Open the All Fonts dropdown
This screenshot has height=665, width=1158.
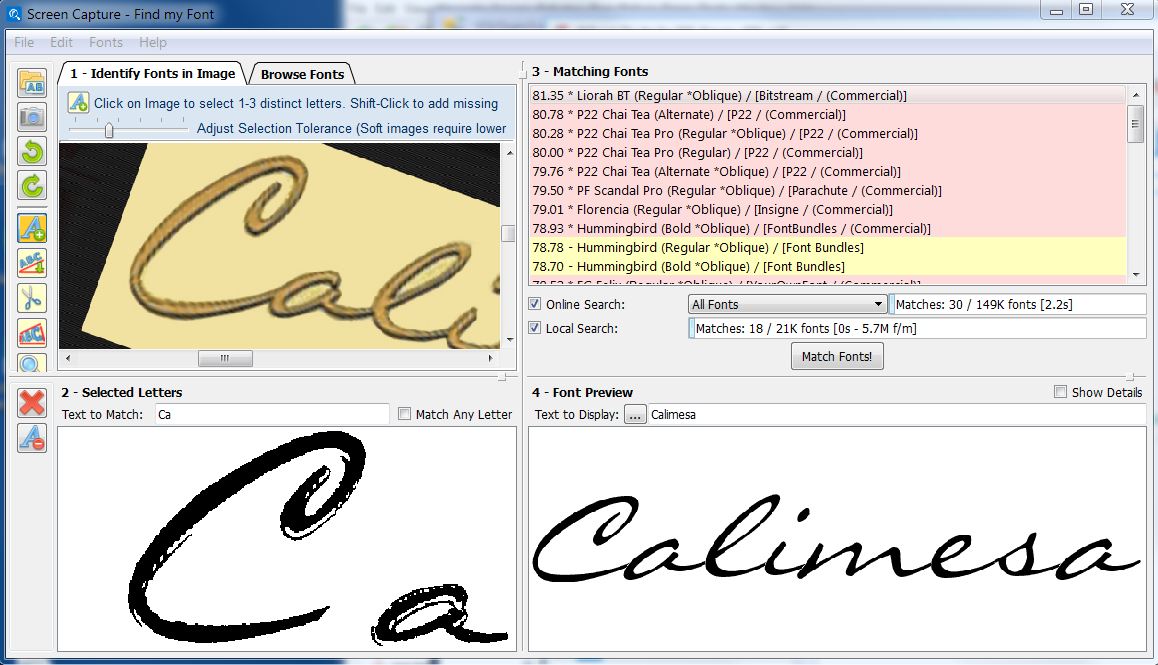[787, 304]
